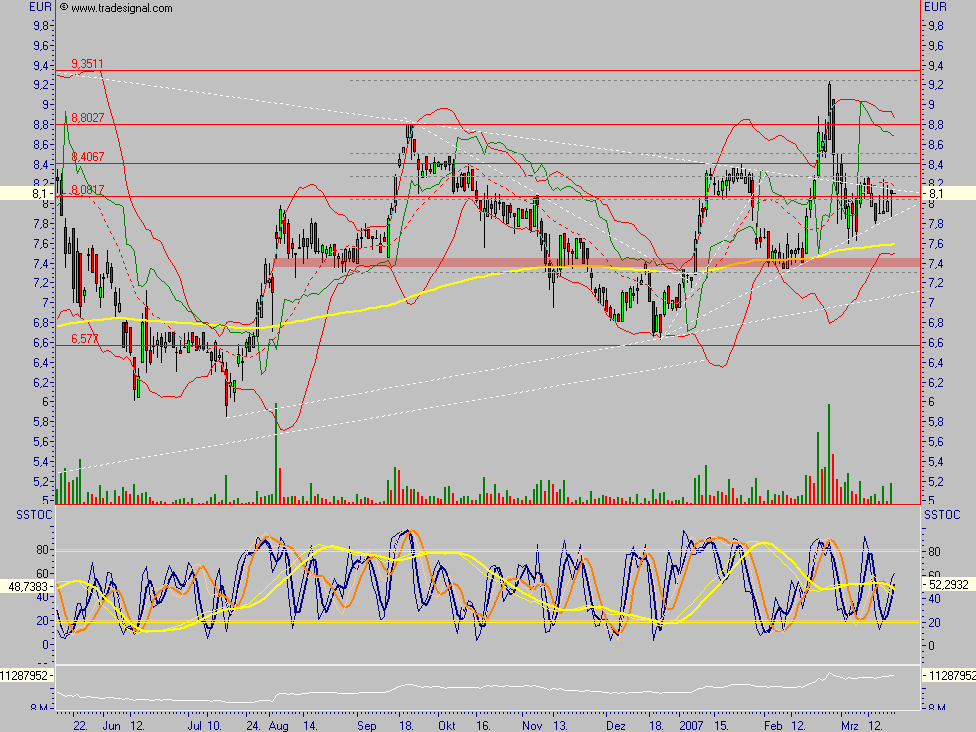The image size is (976, 732).
Task: Click the tallest green volume bar in August
Action: coord(275,450)
